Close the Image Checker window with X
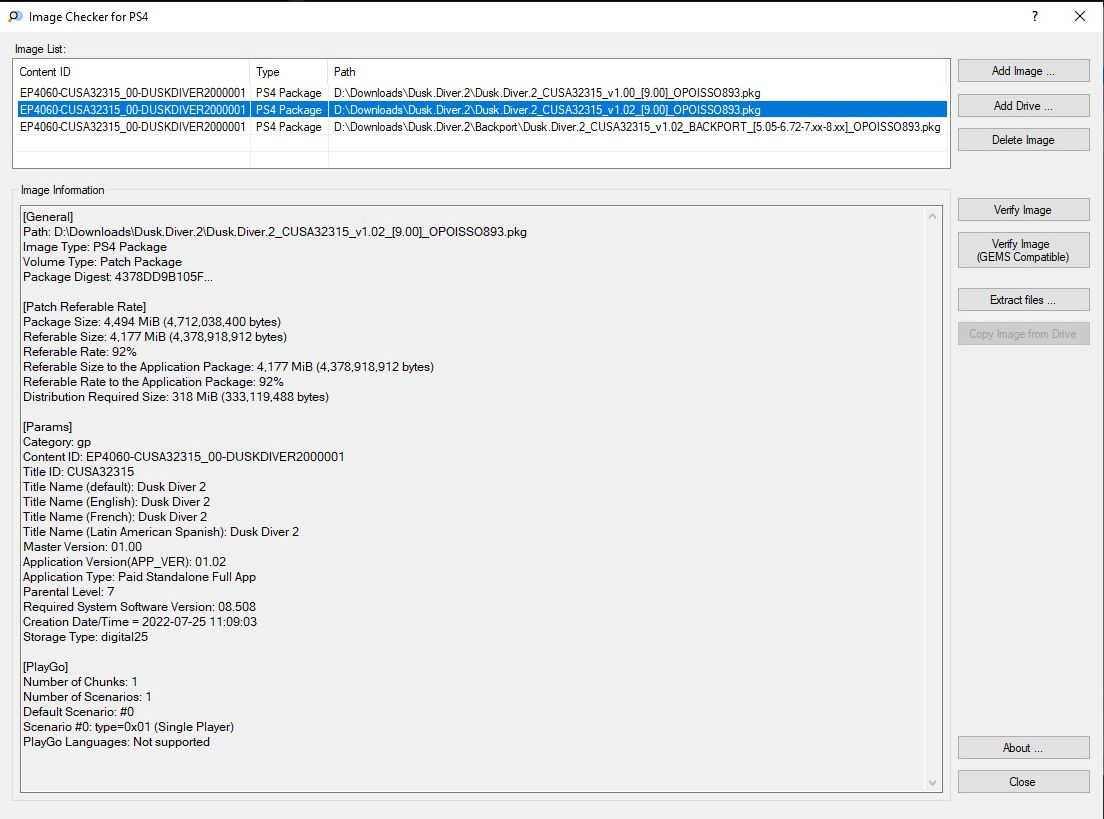The image size is (1104, 819). coord(1079,16)
